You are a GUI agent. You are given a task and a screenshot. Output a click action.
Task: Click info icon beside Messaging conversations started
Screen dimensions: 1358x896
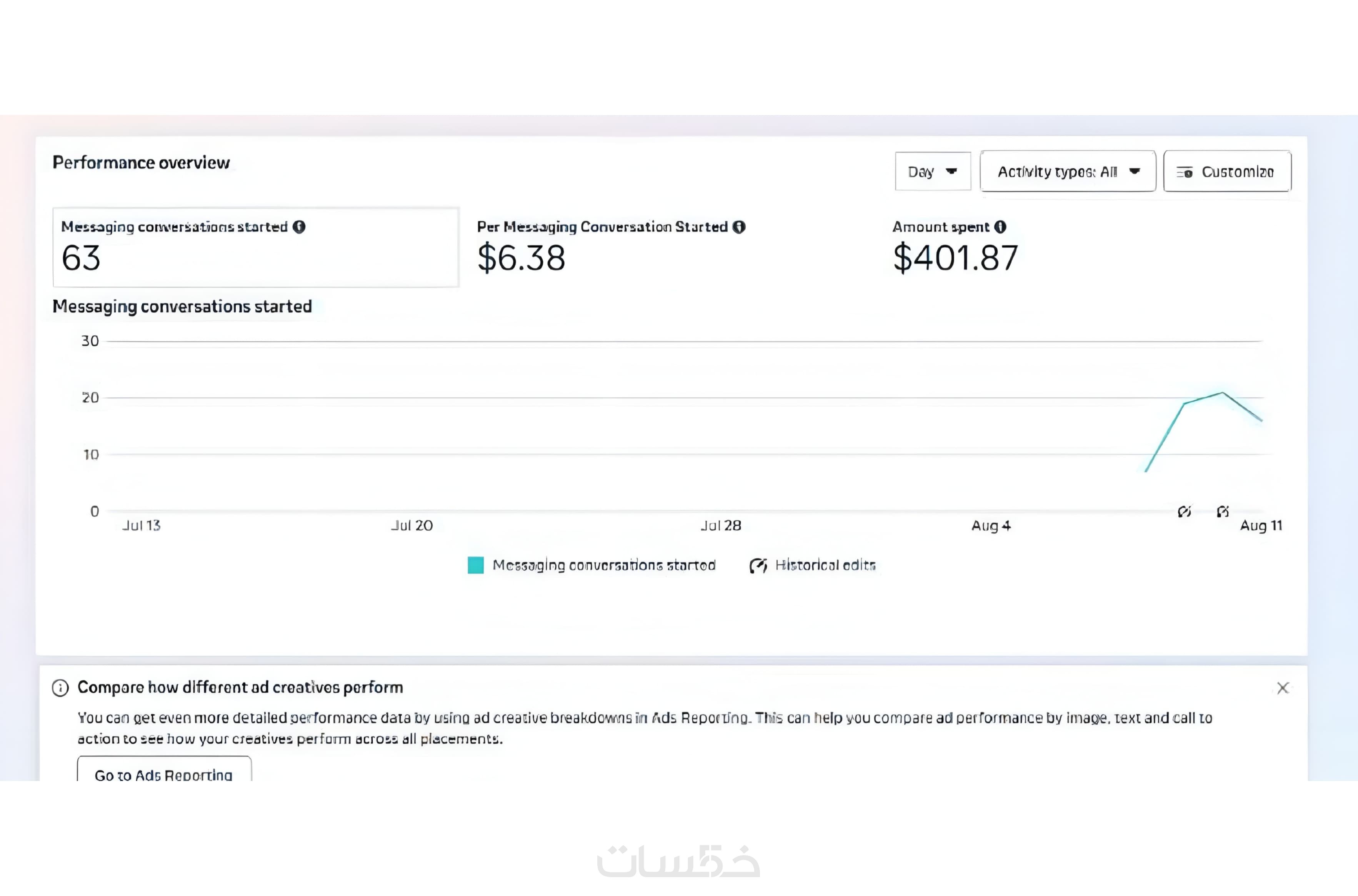coord(299,227)
